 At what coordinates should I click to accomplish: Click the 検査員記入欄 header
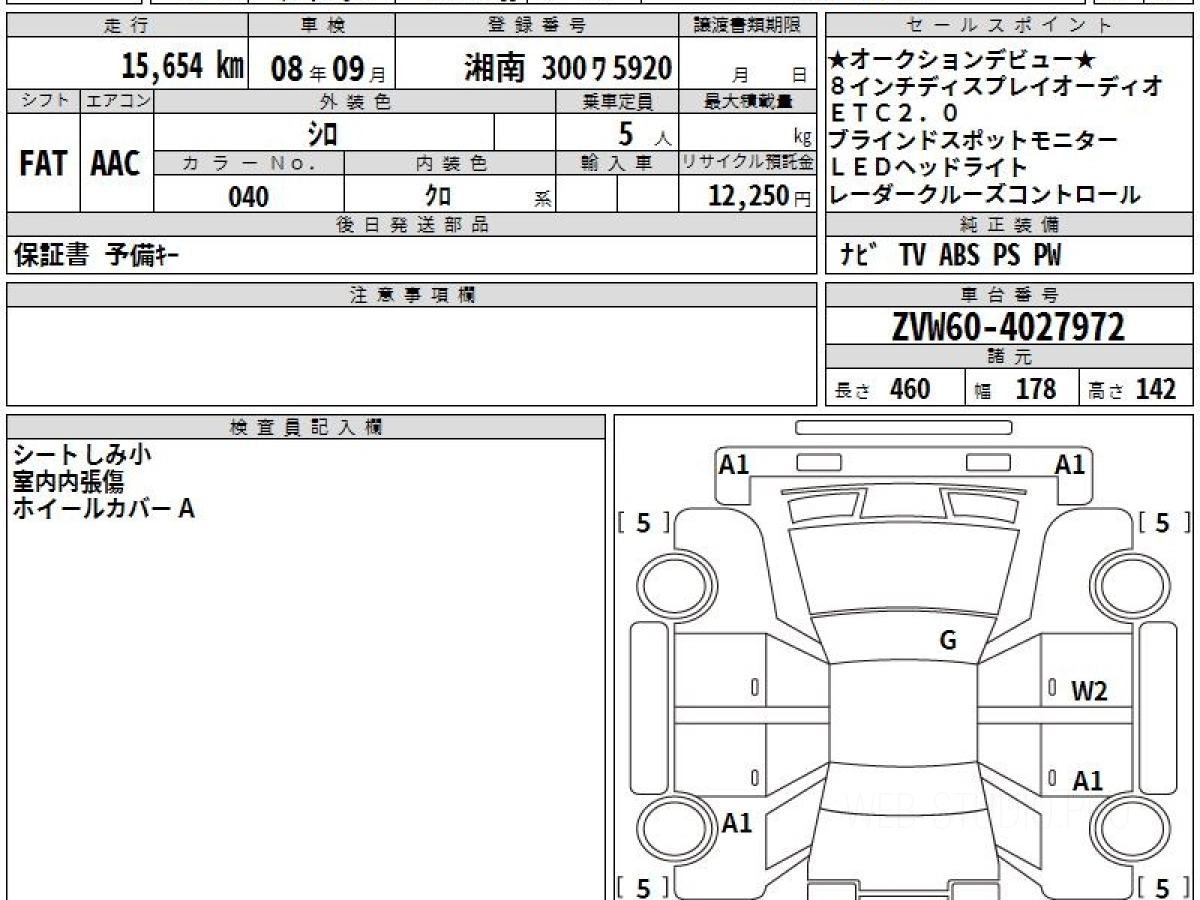coord(306,427)
